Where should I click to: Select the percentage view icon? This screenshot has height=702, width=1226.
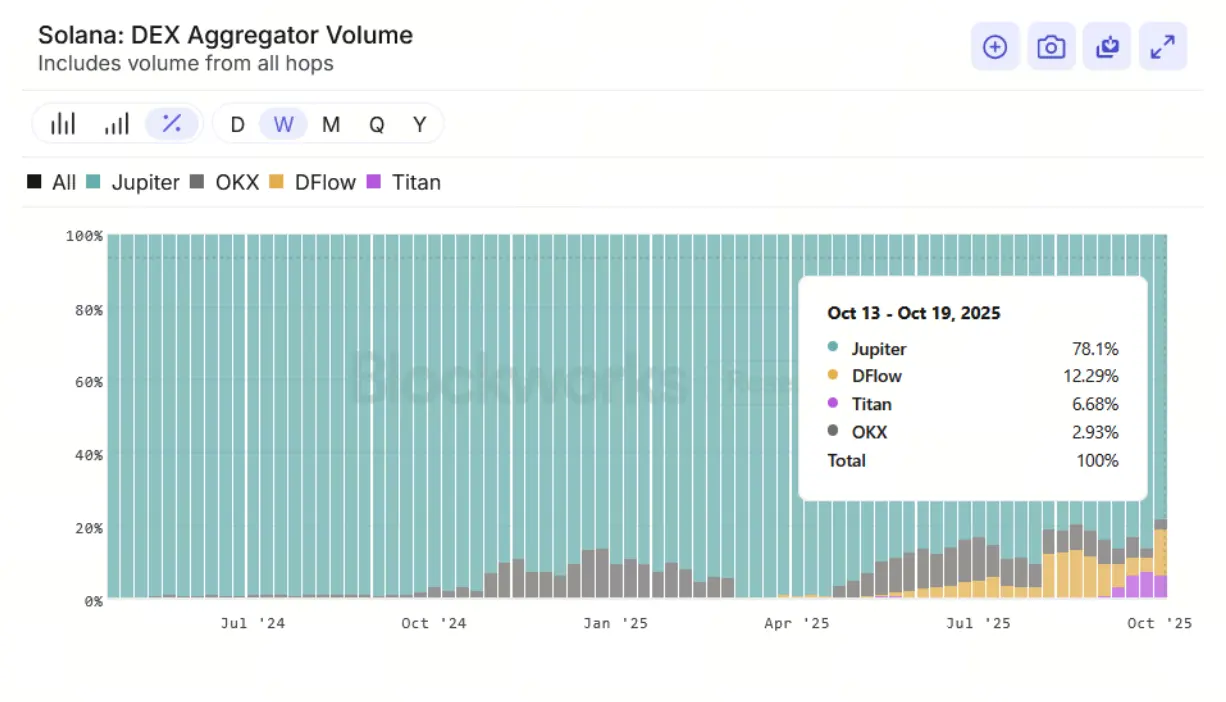coord(172,124)
